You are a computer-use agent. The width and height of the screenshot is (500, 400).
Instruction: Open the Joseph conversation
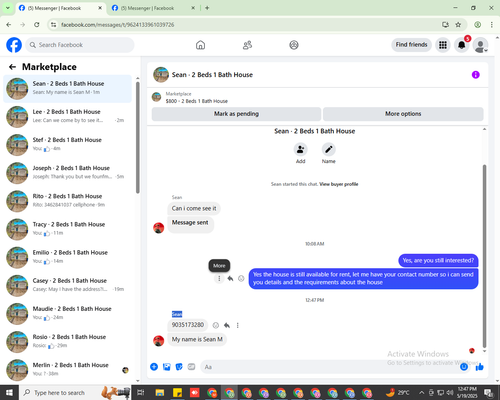tap(67, 173)
